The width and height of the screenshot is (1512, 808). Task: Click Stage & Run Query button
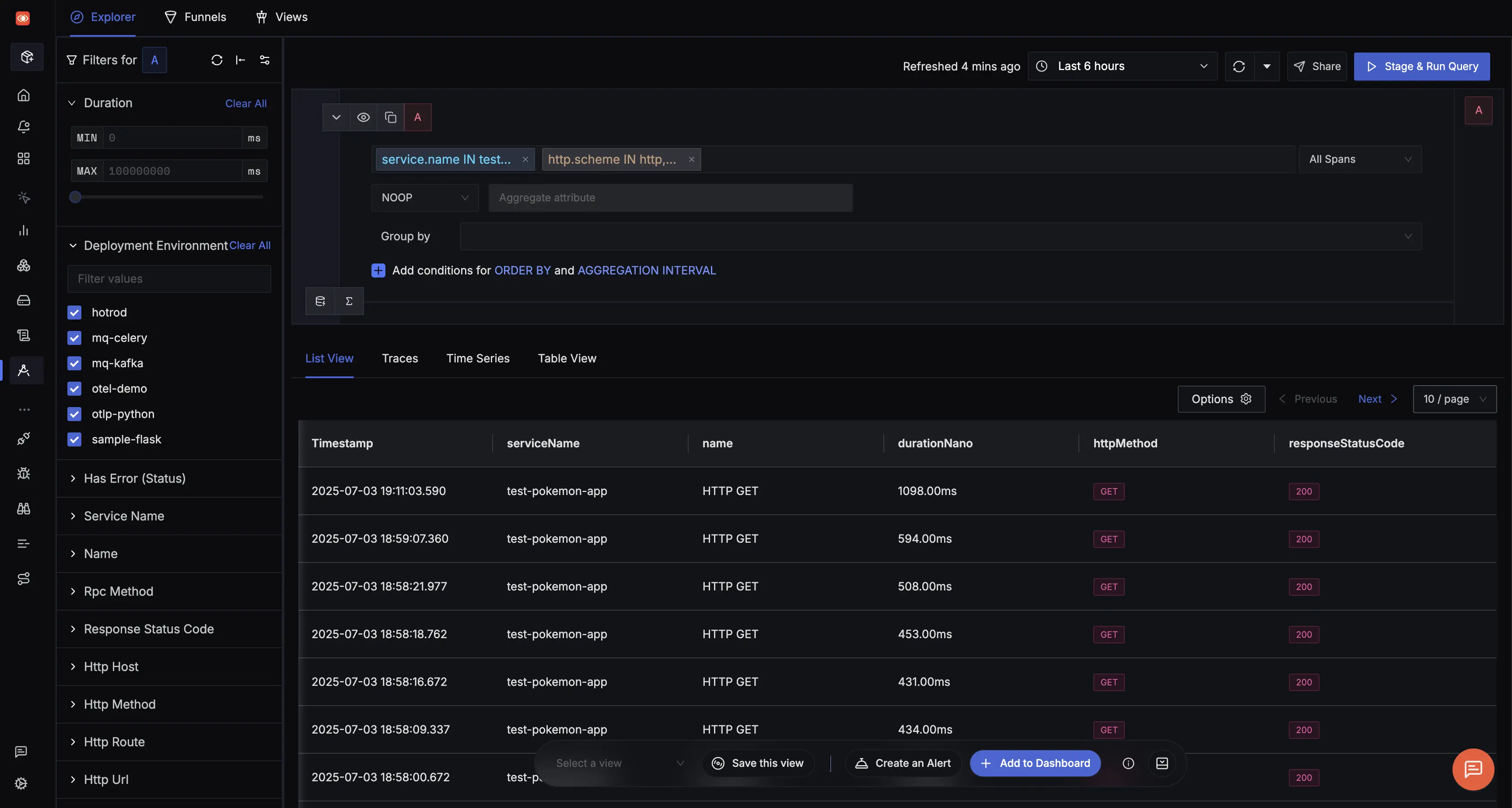[1421, 67]
